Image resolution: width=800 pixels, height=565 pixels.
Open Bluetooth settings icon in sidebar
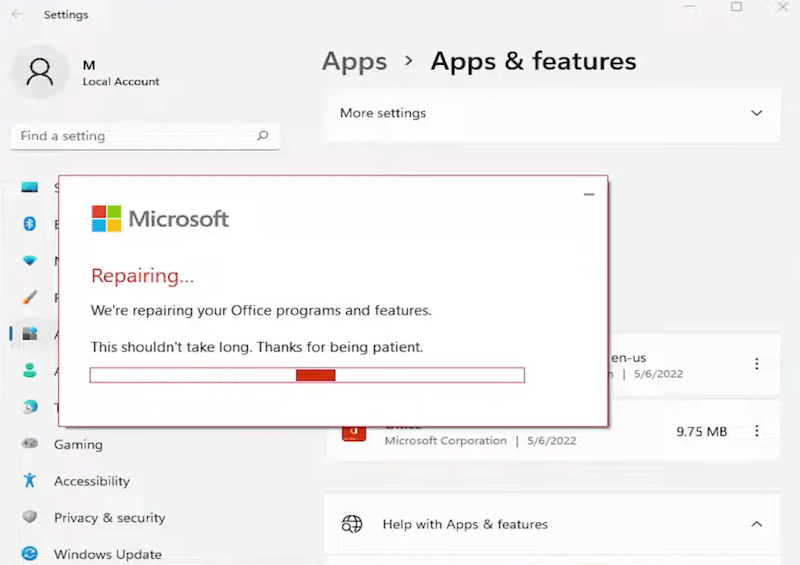click(30, 224)
